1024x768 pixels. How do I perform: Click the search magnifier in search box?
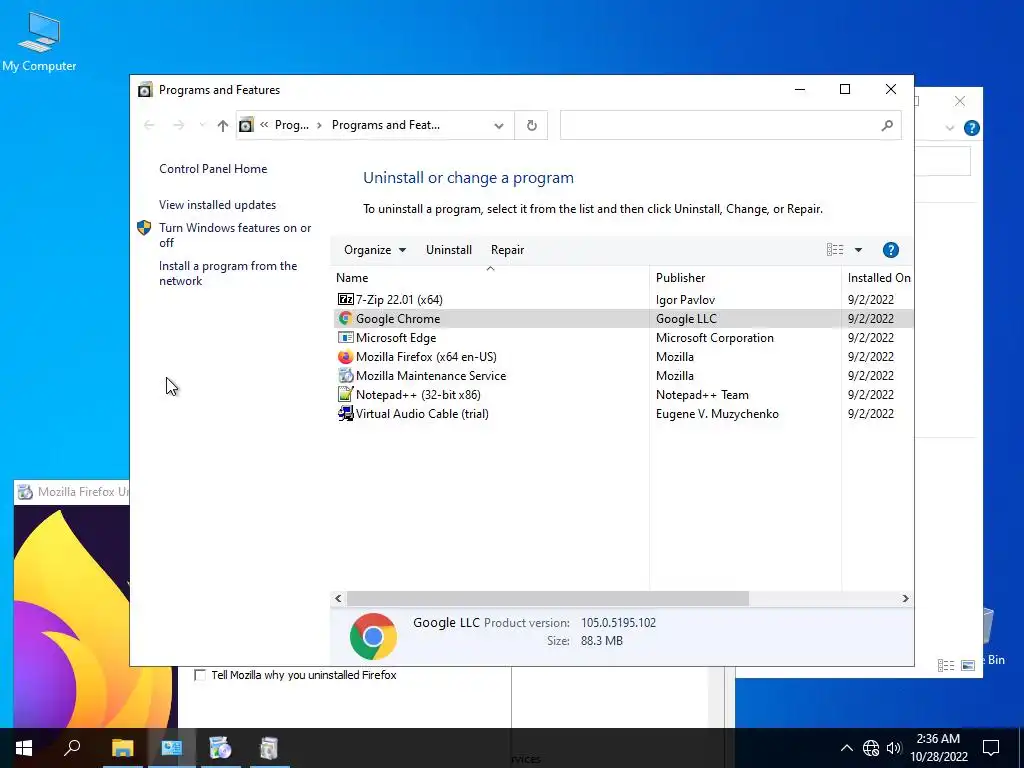(886, 125)
